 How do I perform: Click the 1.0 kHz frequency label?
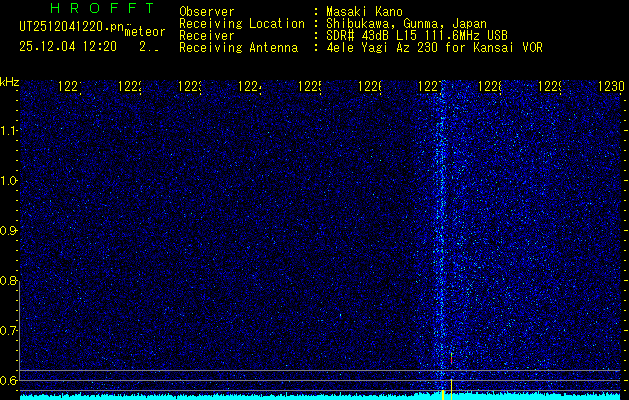pyautogui.click(x=10, y=181)
